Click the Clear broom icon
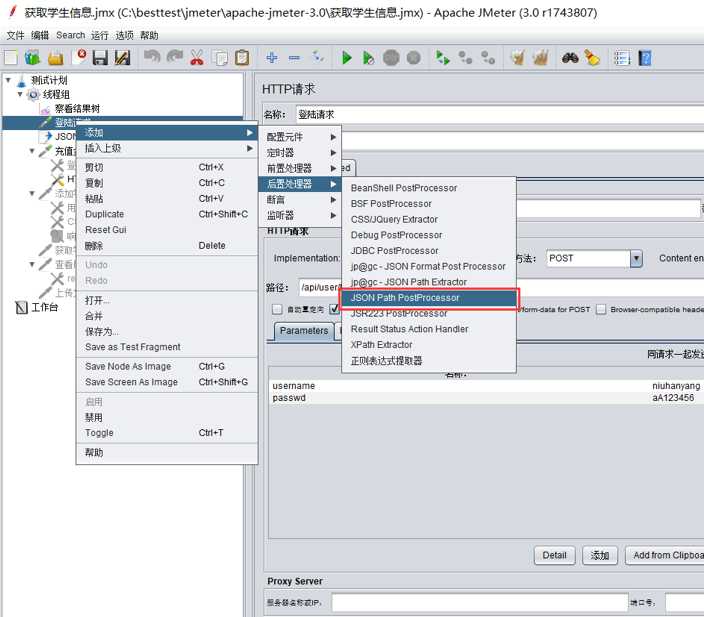 (518, 58)
